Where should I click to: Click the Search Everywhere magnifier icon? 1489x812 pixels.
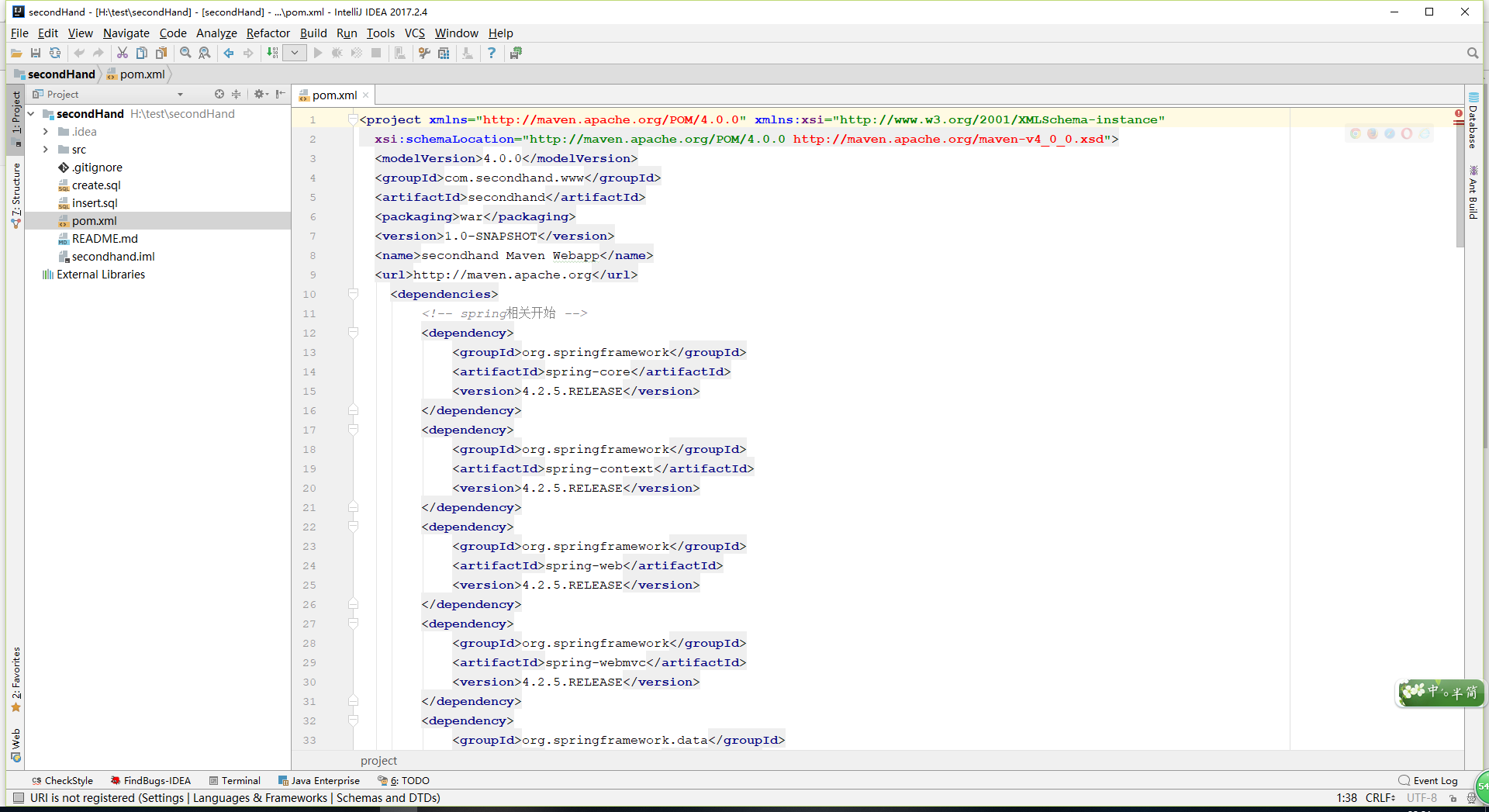[x=1472, y=53]
